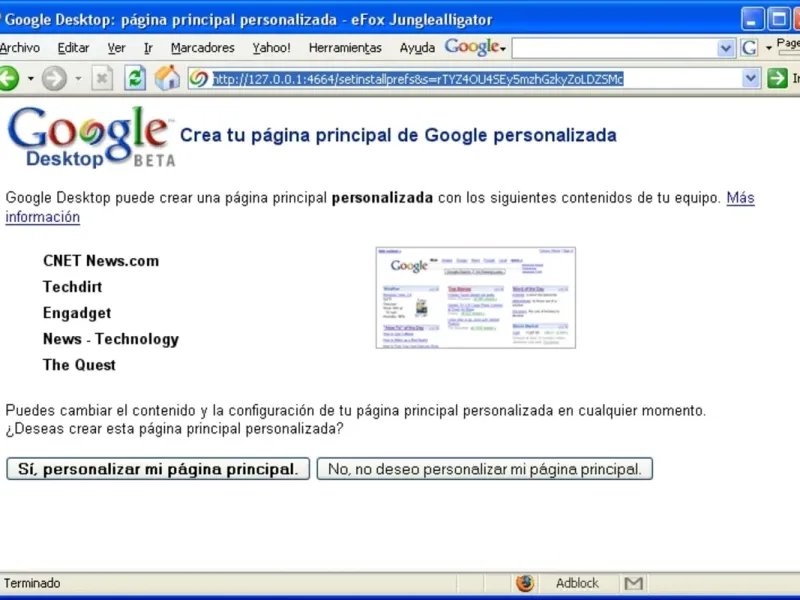Click the Terminado status bar text
Screen dimensions: 800x600
click(x=32, y=583)
